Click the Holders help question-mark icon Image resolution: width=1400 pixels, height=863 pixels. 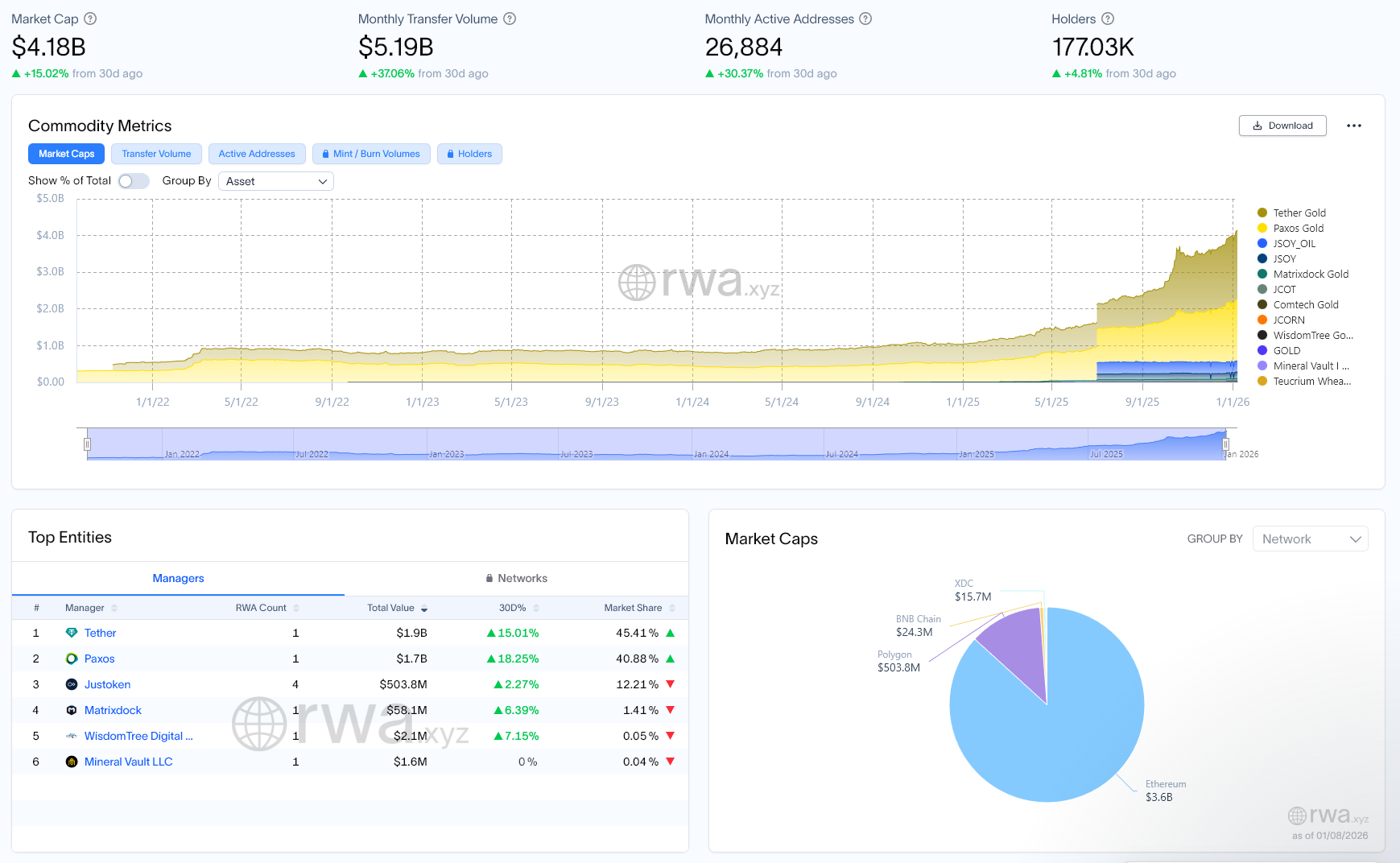[x=1108, y=19]
